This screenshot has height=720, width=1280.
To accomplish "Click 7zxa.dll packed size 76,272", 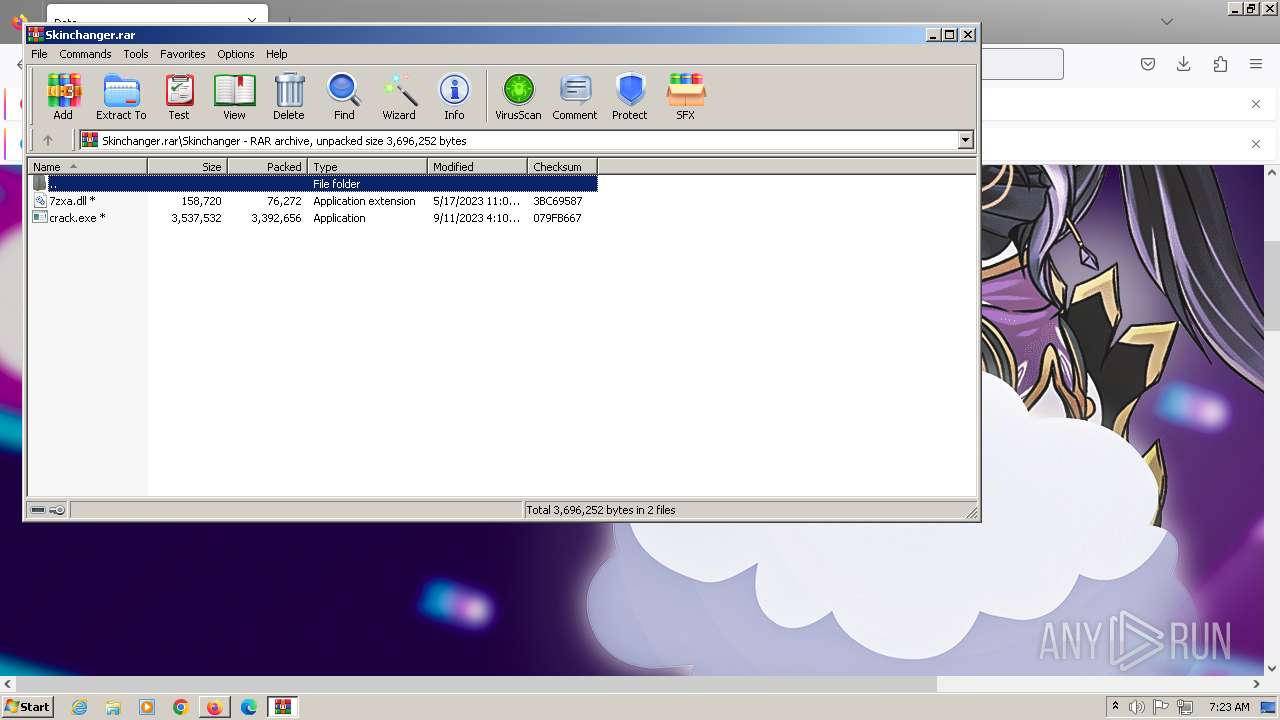I will point(284,201).
